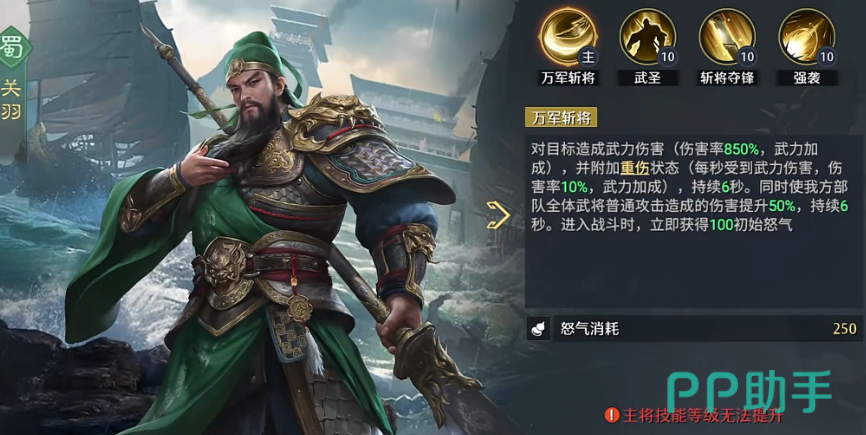Screen dimensions: 866x435
Task: Click the 主将技能等级无法提升 warning text
Action: point(703,415)
